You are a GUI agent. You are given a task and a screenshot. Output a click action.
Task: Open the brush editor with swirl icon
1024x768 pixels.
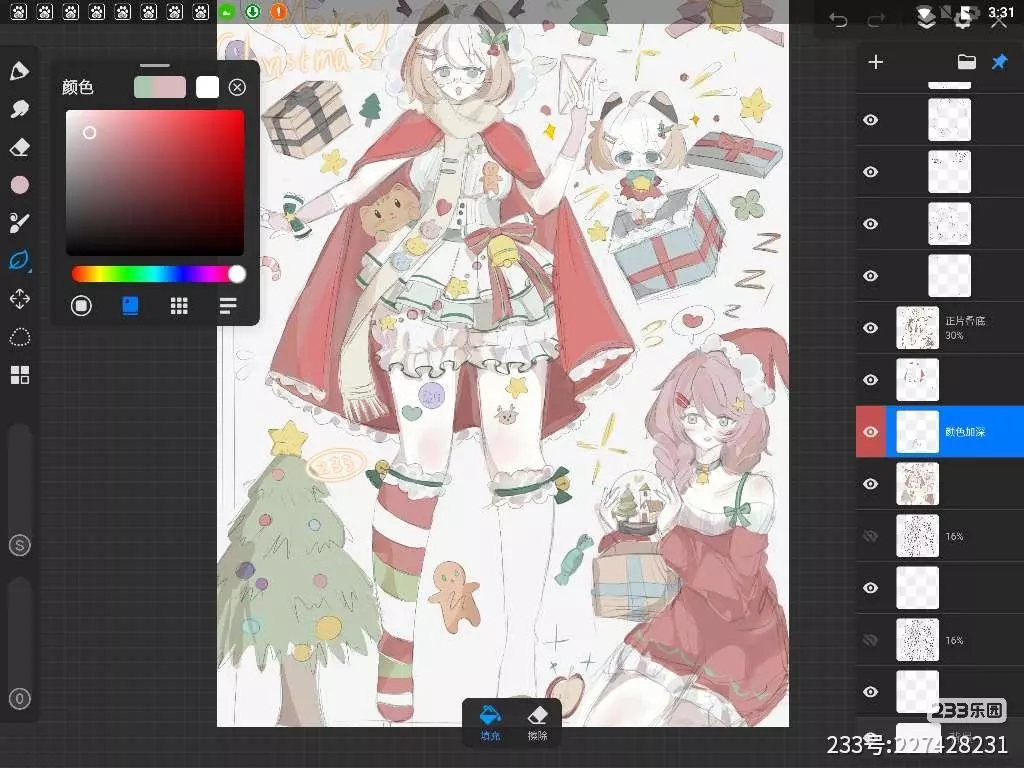[20, 223]
